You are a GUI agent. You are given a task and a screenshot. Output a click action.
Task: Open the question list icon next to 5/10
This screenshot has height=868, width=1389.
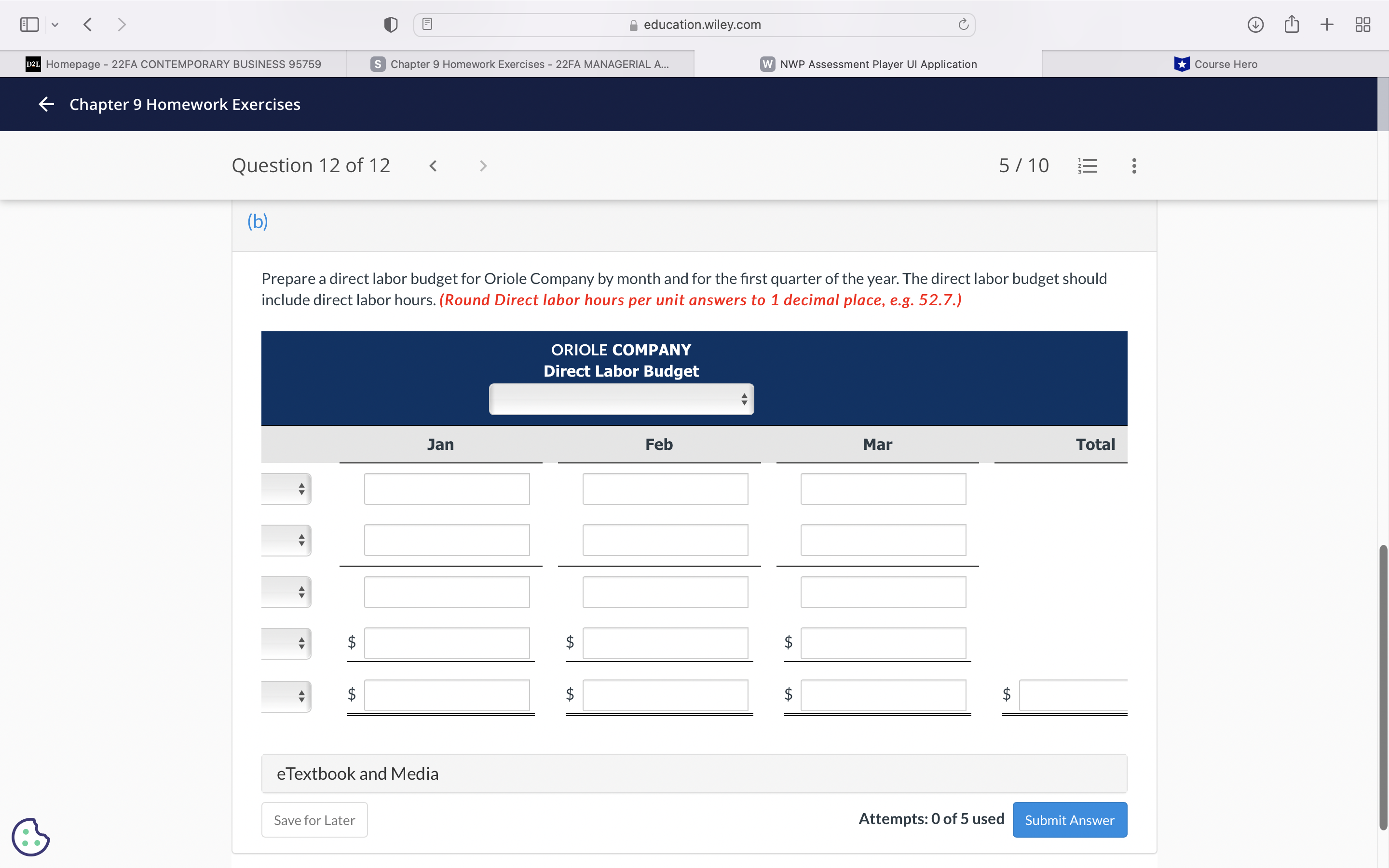(1087, 165)
